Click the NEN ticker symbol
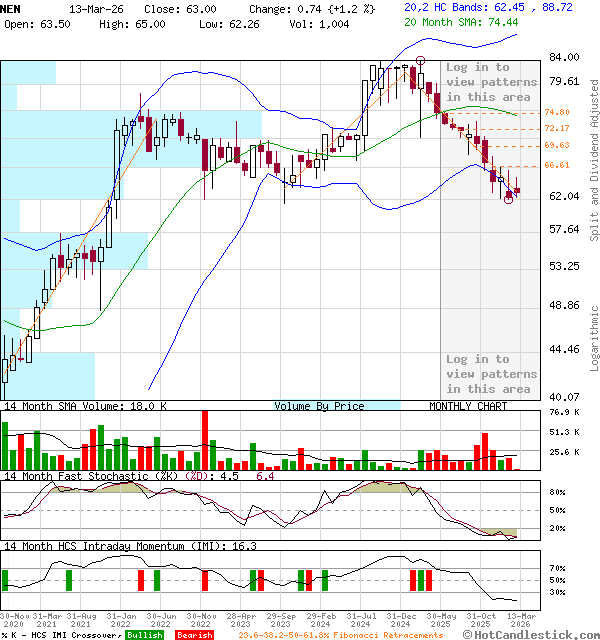The image size is (600, 640). pos(13,8)
